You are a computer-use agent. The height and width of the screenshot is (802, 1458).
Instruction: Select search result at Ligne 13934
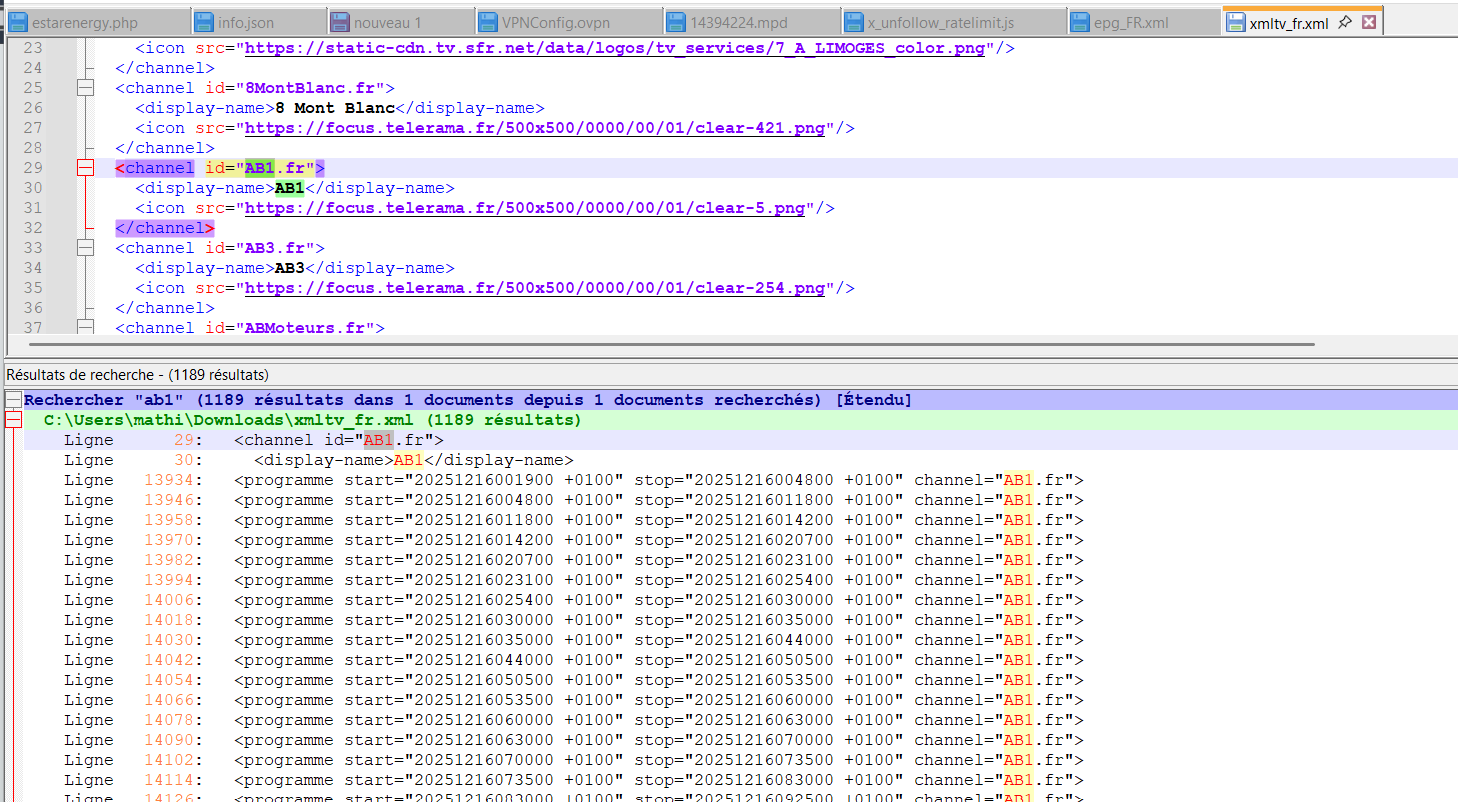(600, 480)
